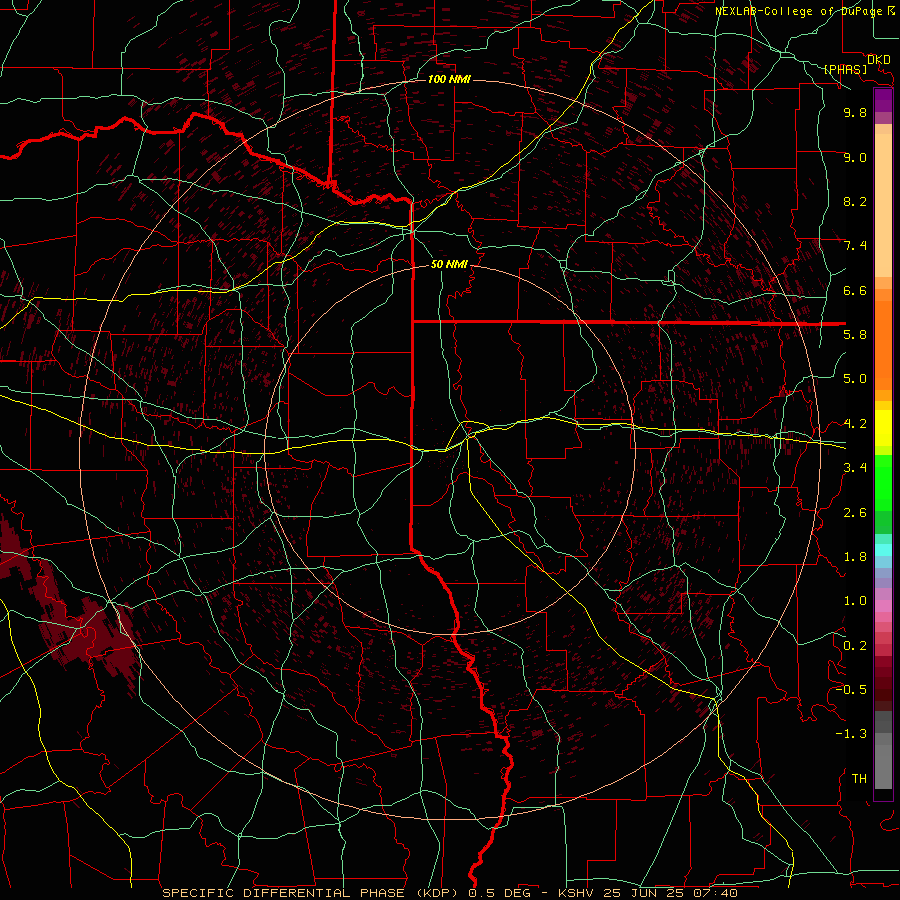900x900 pixels.
Task: Click the -0.5 value on color scale
Action: (851, 690)
